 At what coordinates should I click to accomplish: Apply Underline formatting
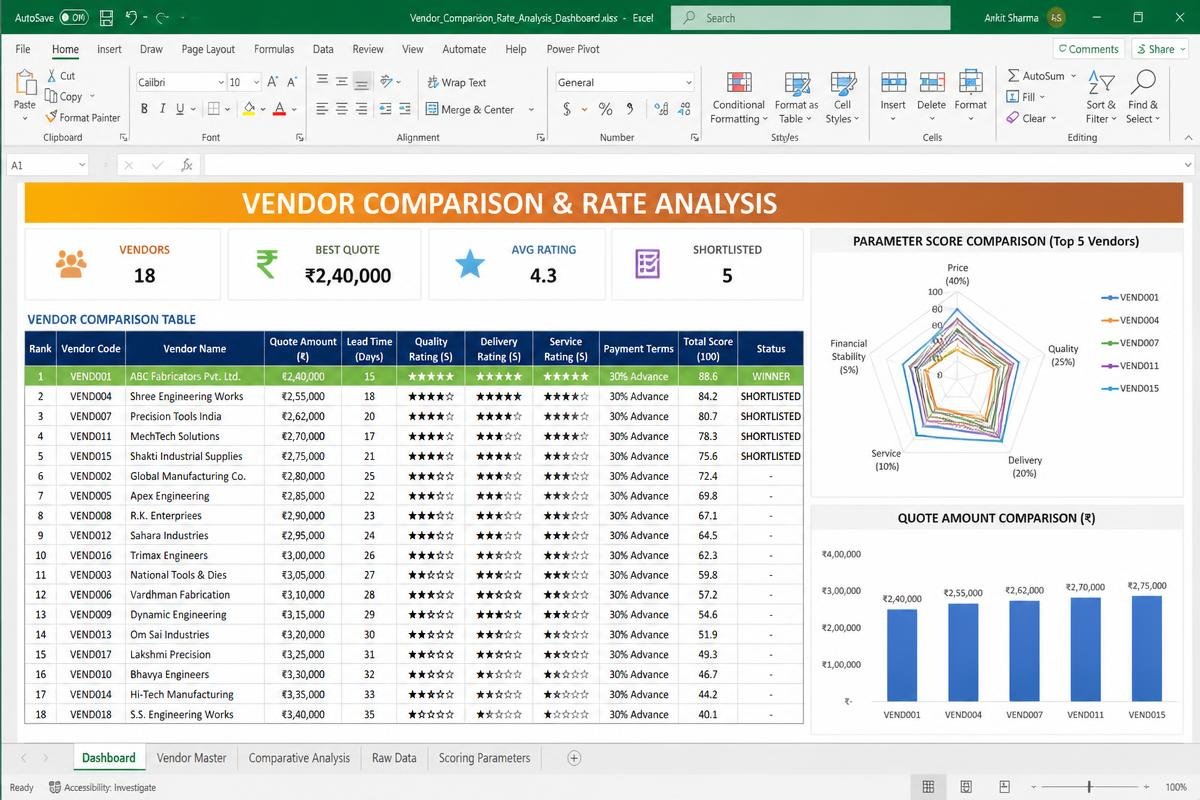point(180,109)
